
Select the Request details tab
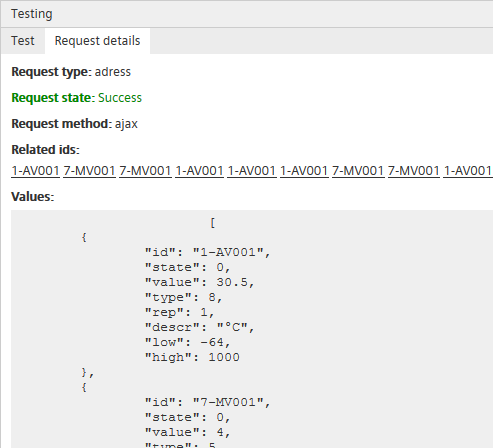[x=97, y=41]
